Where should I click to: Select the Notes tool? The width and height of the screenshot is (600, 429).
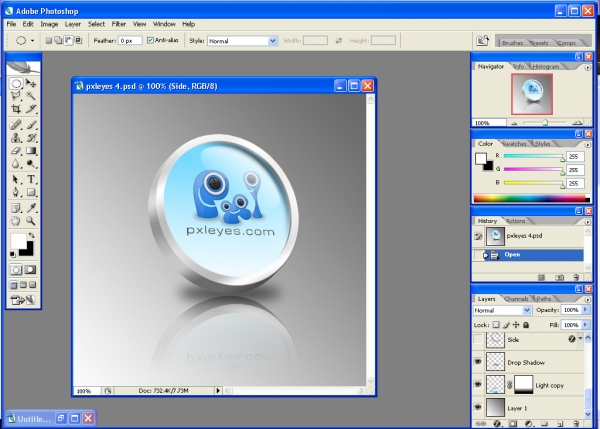[16, 208]
